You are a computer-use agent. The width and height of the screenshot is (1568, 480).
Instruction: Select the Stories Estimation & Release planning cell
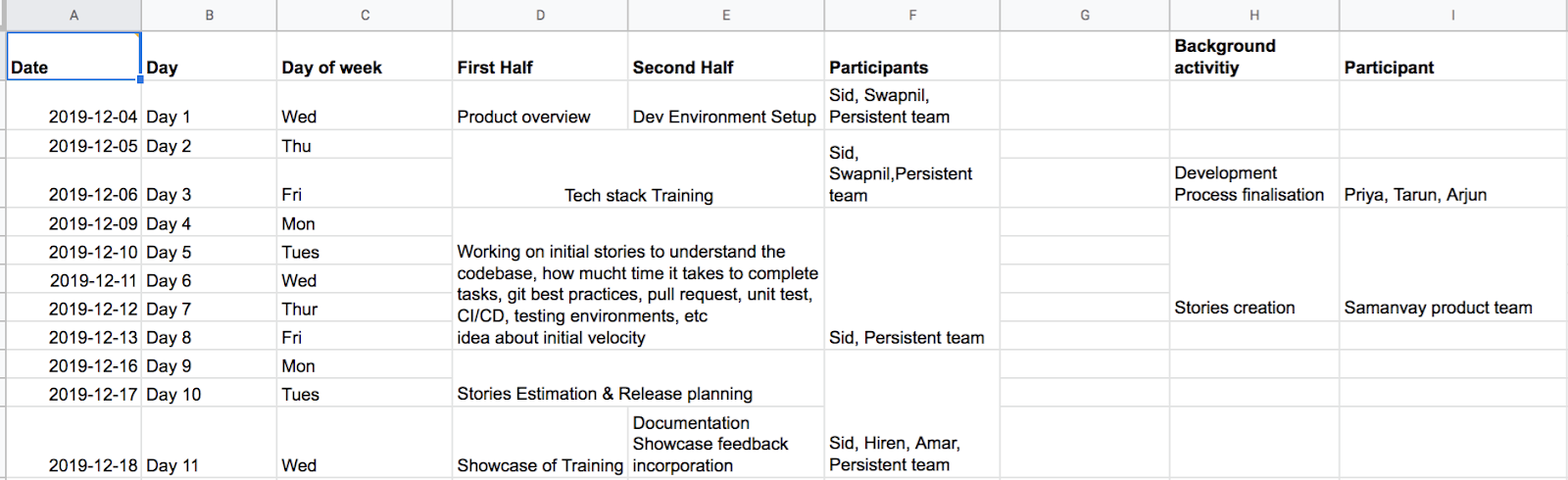point(638,378)
